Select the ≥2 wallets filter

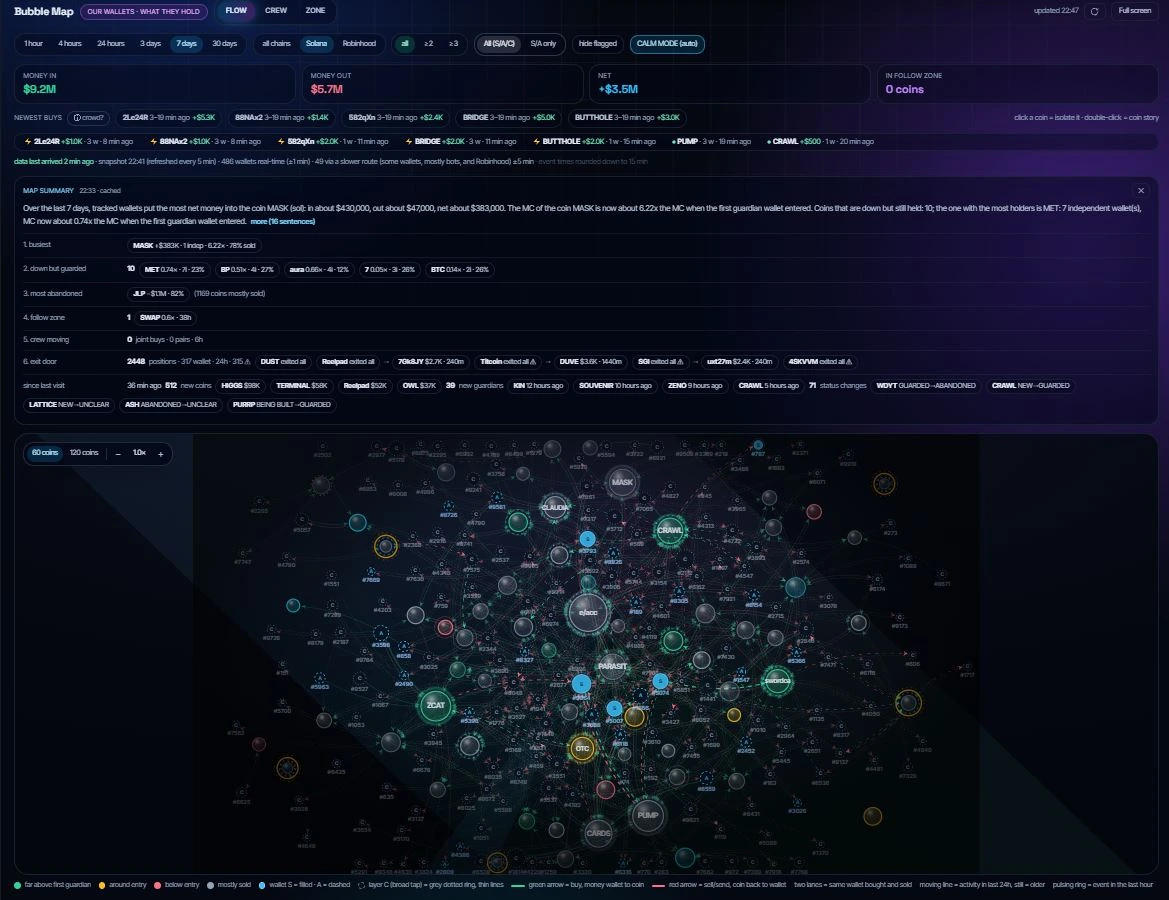[x=429, y=44]
